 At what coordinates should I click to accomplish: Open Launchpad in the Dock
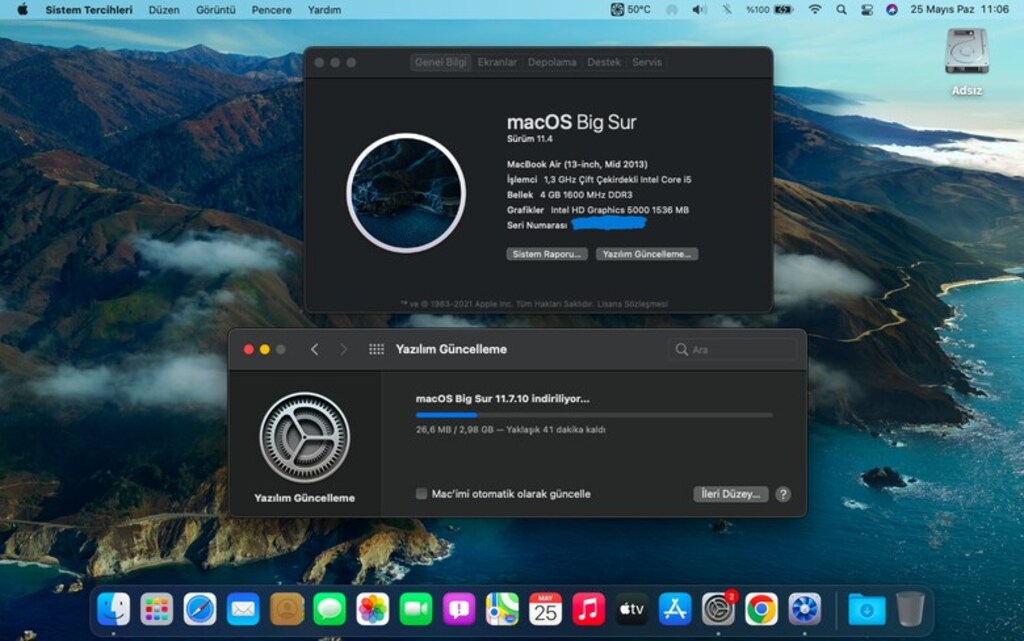[x=157, y=610]
